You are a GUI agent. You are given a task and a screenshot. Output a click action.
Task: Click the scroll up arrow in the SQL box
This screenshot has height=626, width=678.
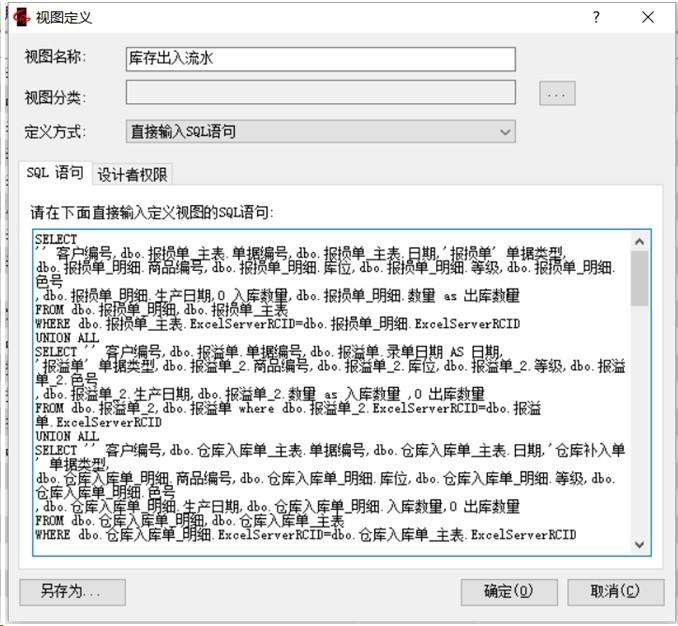pyautogui.click(x=640, y=242)
